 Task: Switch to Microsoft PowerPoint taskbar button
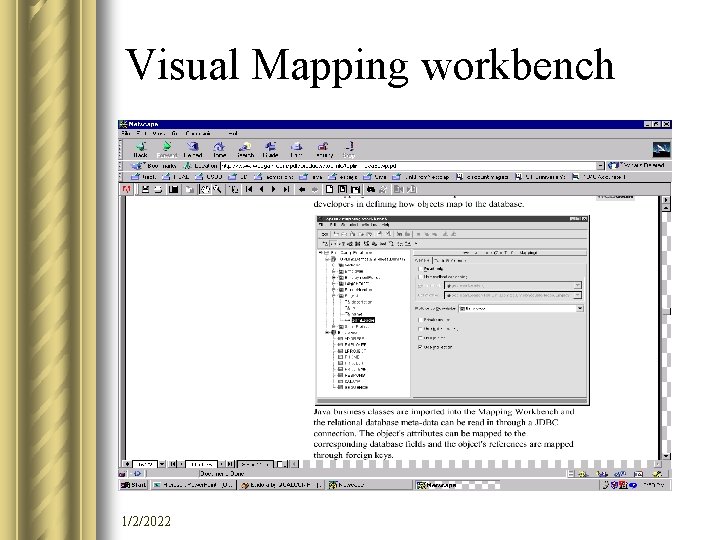pos(193,485)
